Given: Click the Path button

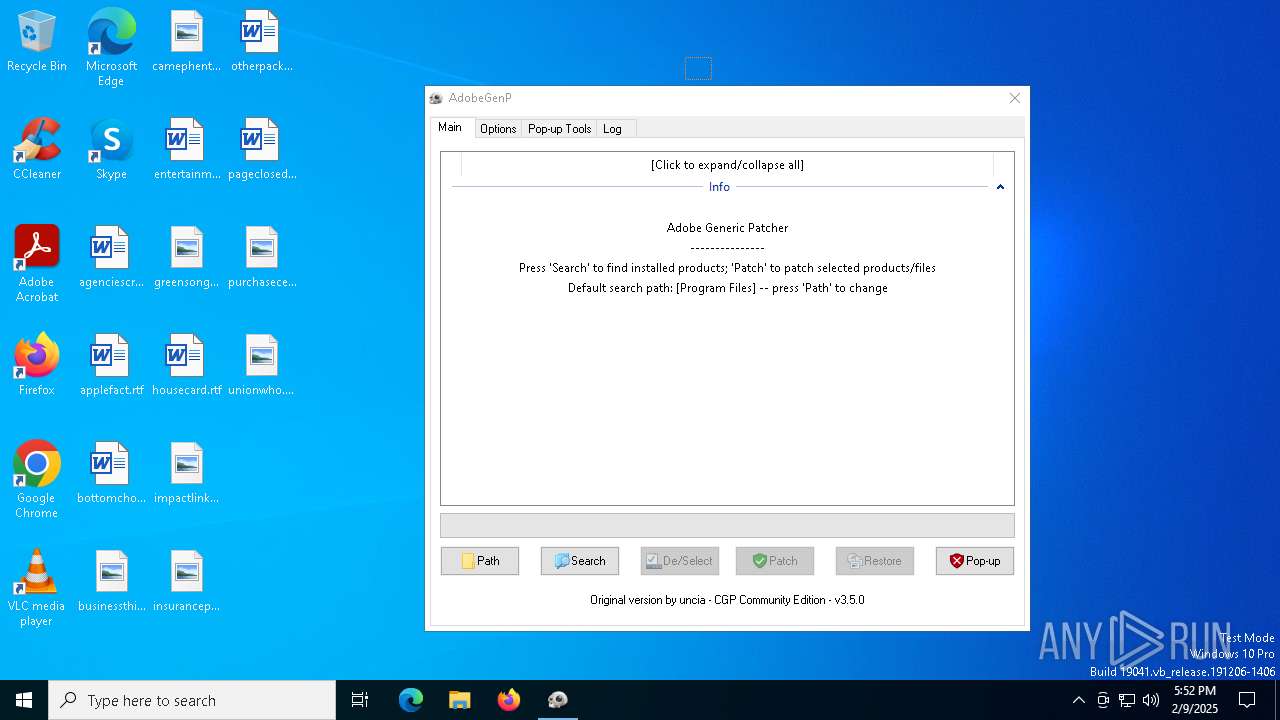Looking at the screenshot, I should click(x=480, y=561).
